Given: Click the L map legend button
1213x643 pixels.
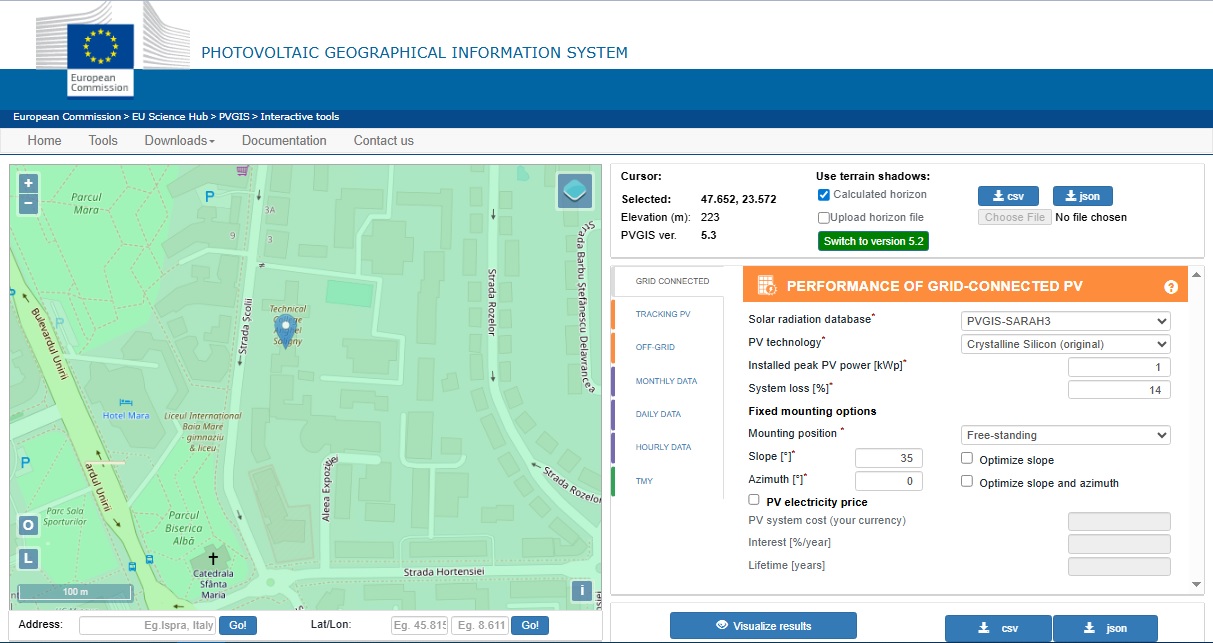Looking at the screenshot, I should (x=28, y=558).
